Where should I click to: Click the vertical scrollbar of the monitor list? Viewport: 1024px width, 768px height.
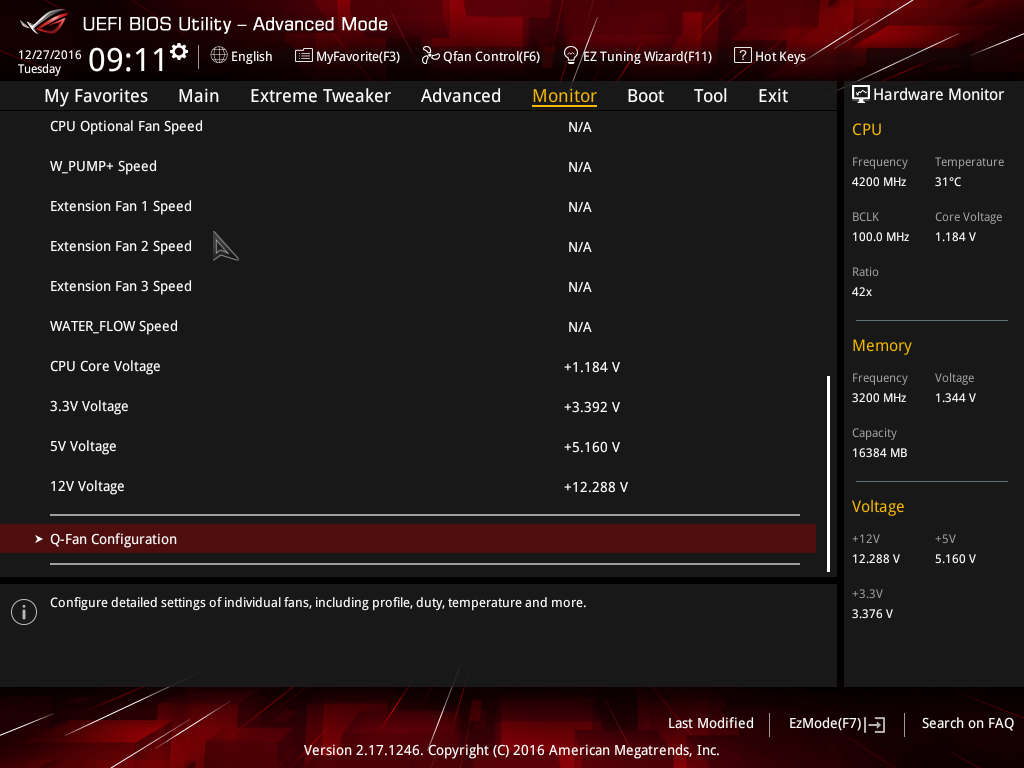[x=828, y=473]
